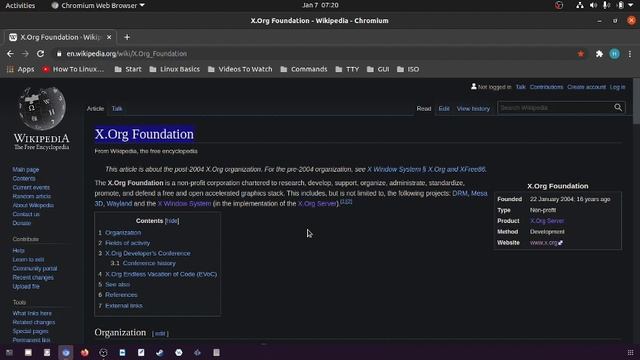Viewport: 640px width, 360px height.
Task: Click the Wikipedia search magnifier icon
Action: 618,108
